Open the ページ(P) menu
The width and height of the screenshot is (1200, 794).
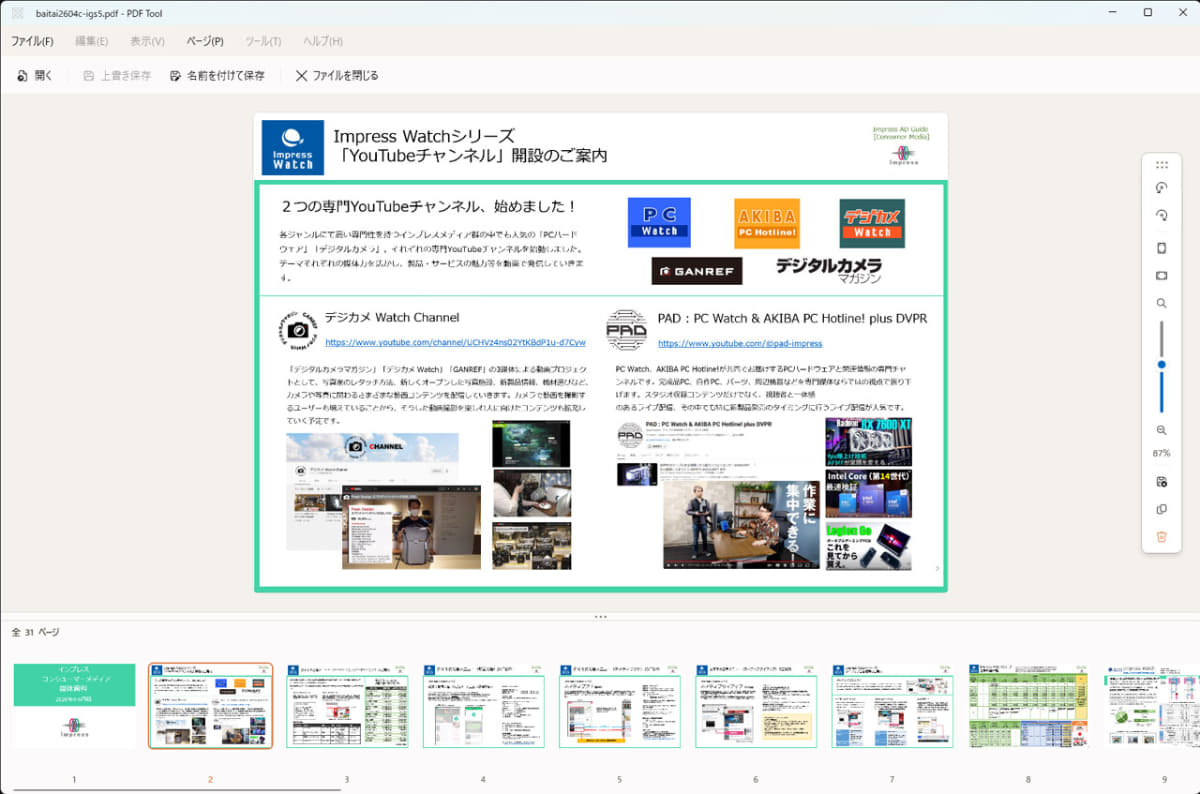(x=205, y=41)
